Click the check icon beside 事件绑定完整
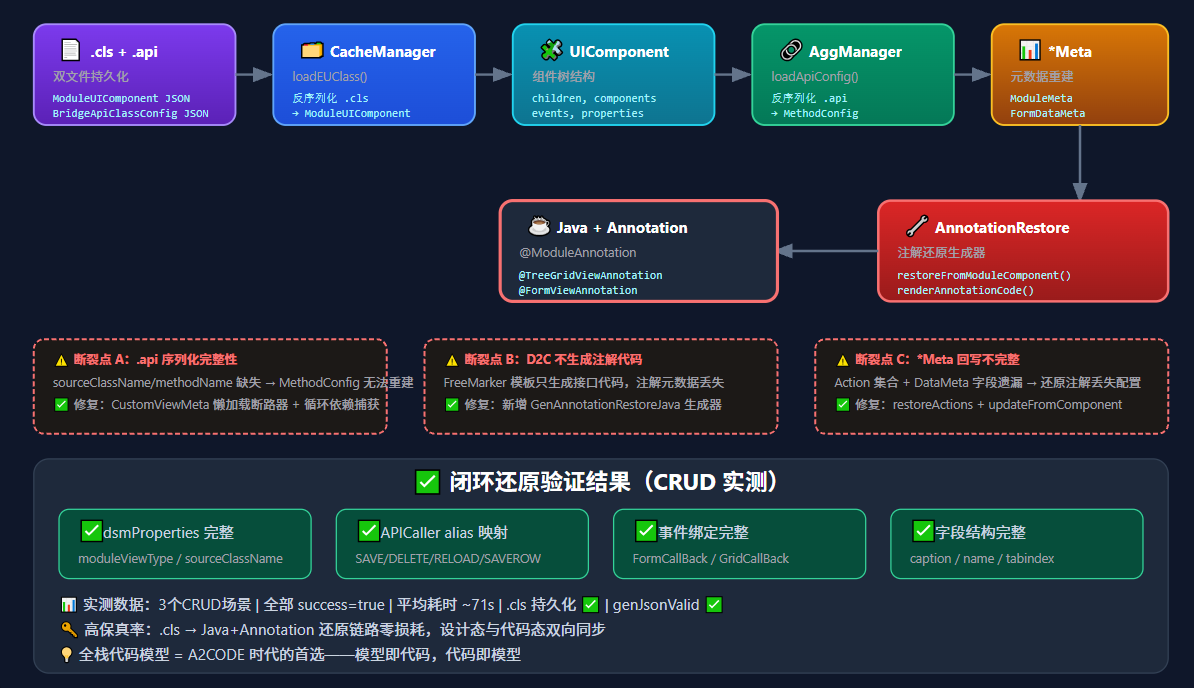This screenshot has width=1194, height=688. click(646, 530)
